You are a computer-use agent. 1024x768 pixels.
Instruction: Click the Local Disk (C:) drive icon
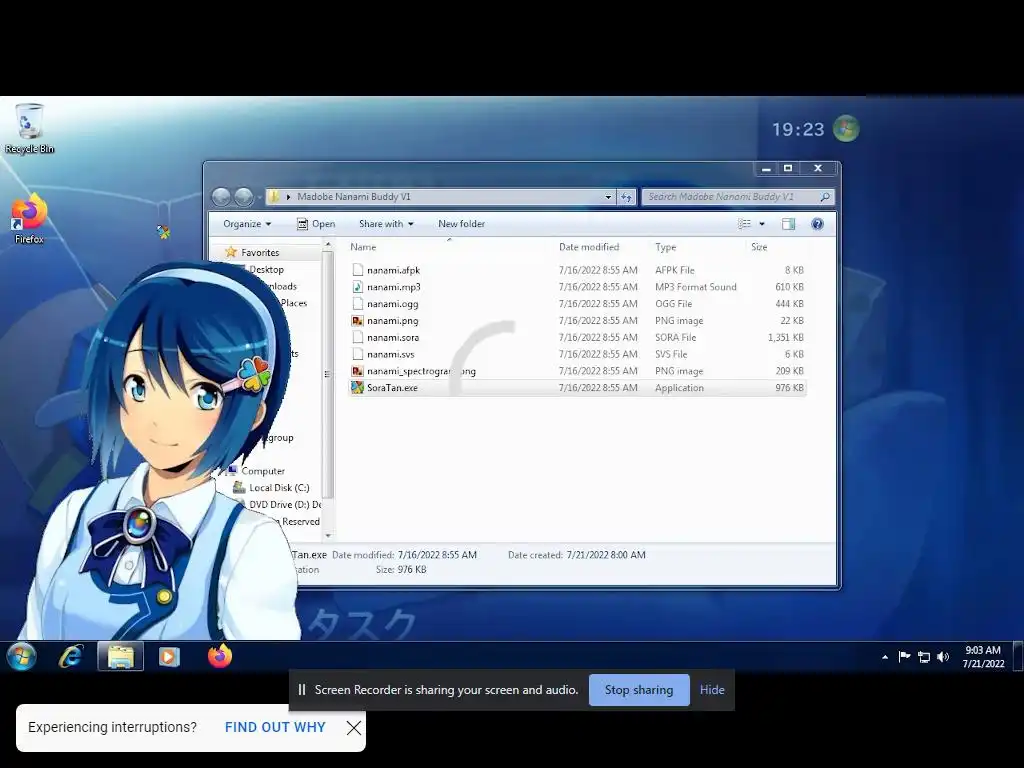tap(238, 487)
